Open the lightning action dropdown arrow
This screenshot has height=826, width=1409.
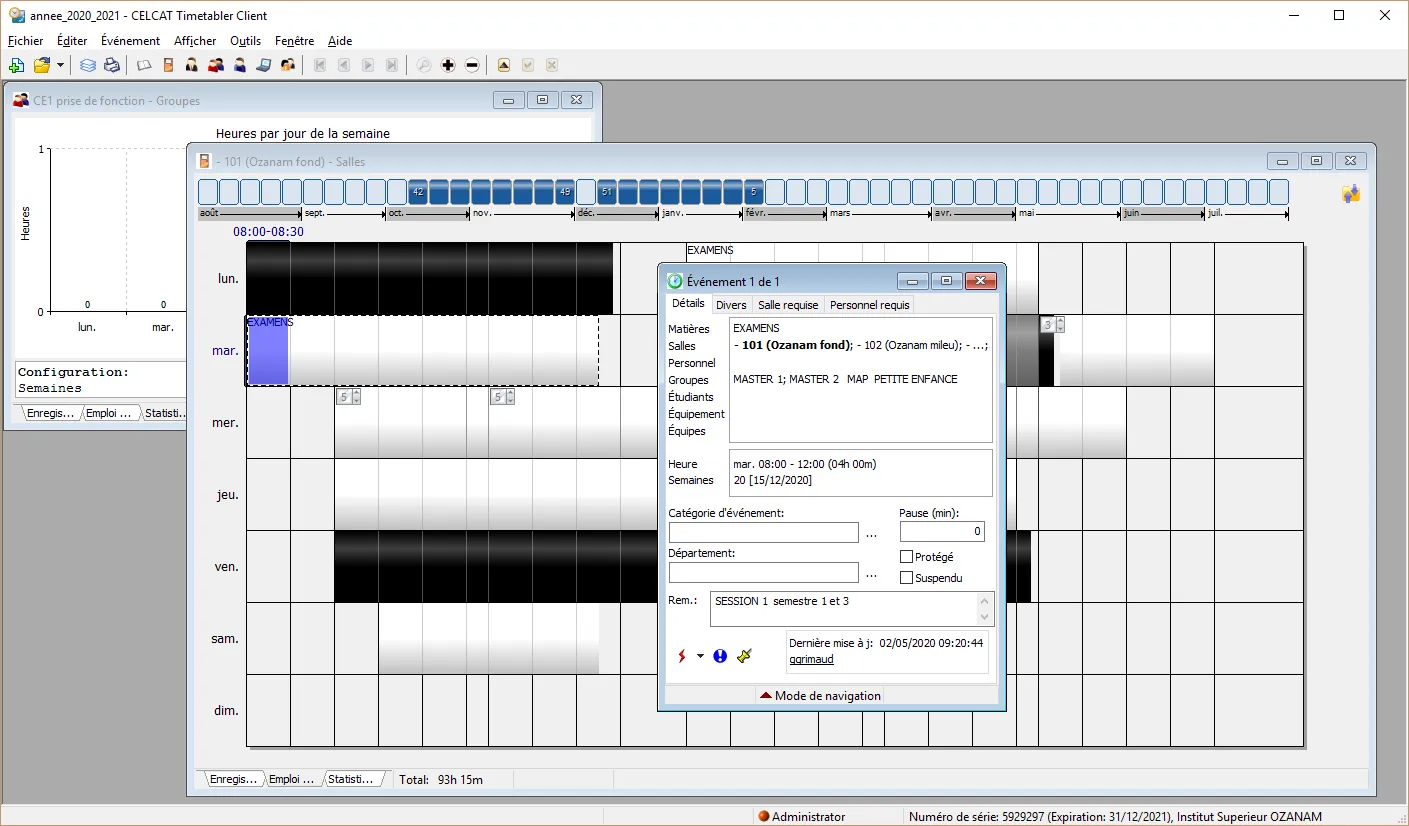(700, 657)
